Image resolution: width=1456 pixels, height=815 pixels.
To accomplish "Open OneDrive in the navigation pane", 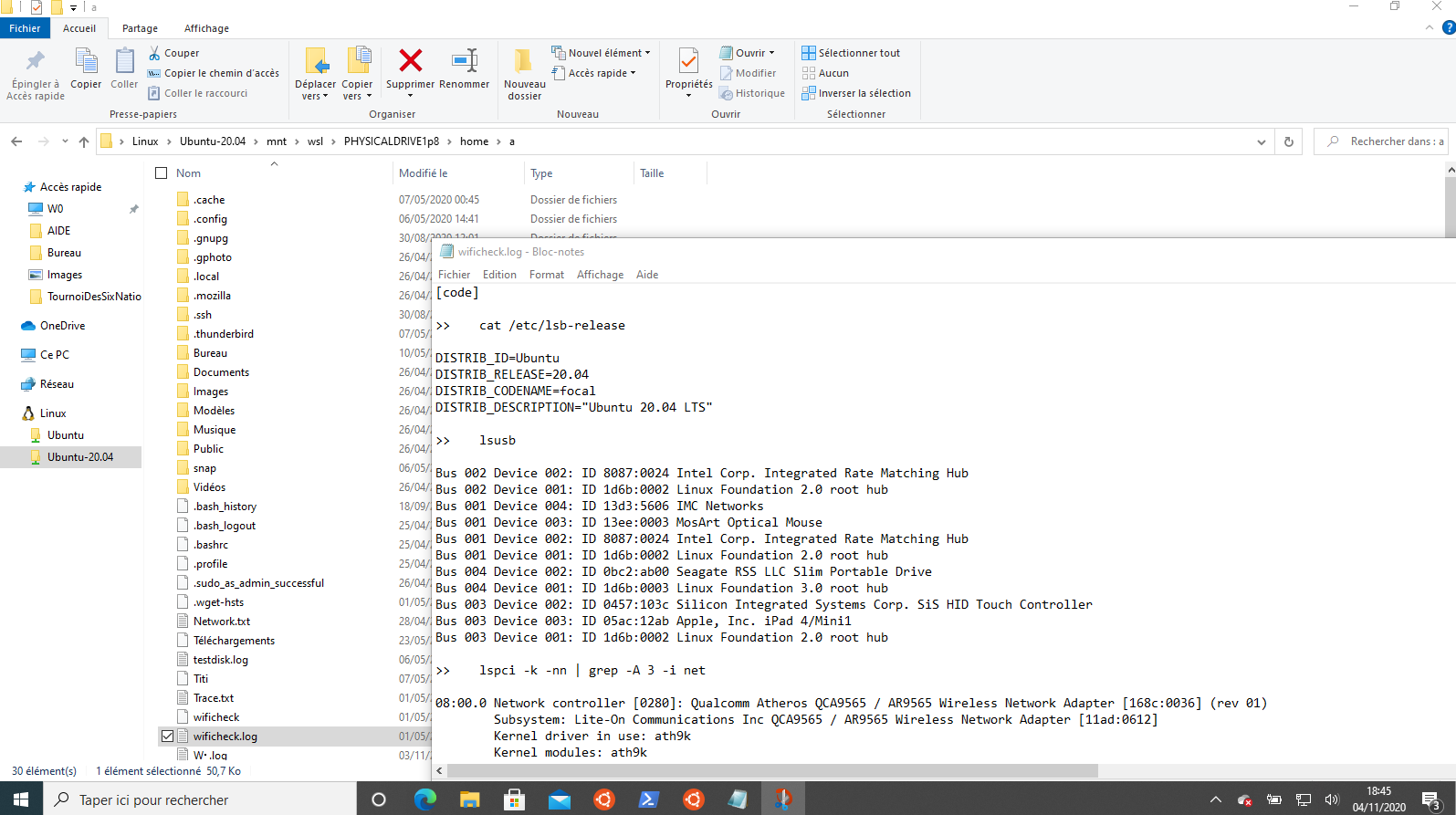I will click(62, 326).
